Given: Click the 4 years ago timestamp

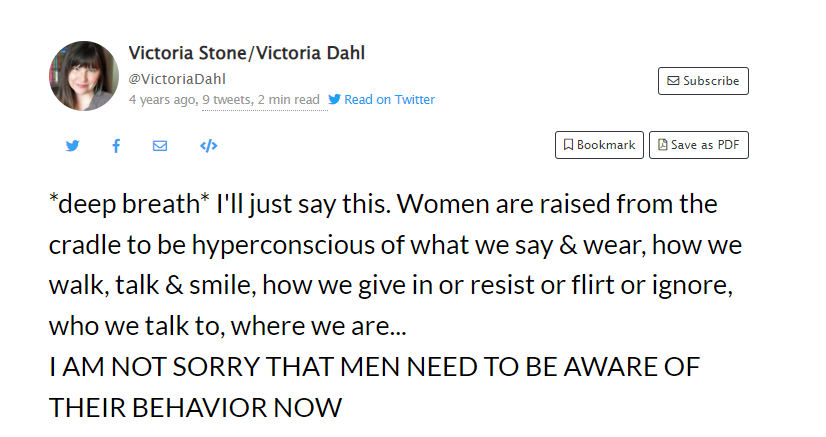Looking at the screenshot, I should coord(163,100).
